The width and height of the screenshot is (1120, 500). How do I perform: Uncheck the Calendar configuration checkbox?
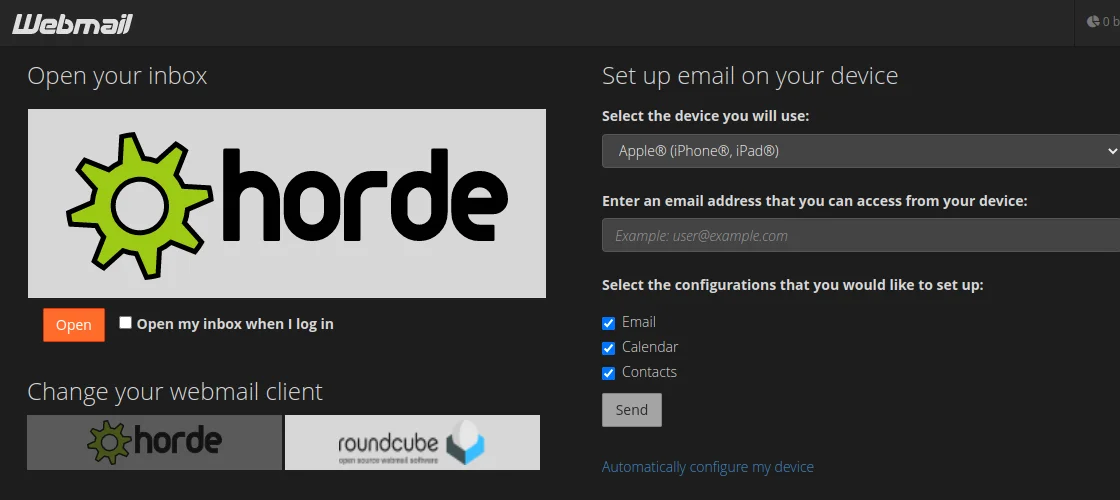[x=609, y=349]
